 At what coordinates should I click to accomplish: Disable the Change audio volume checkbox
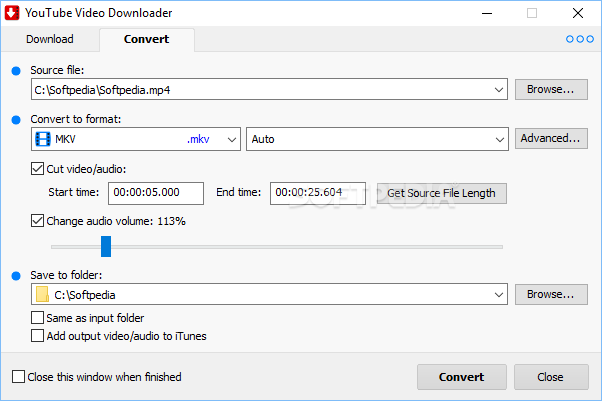point(37,220)
